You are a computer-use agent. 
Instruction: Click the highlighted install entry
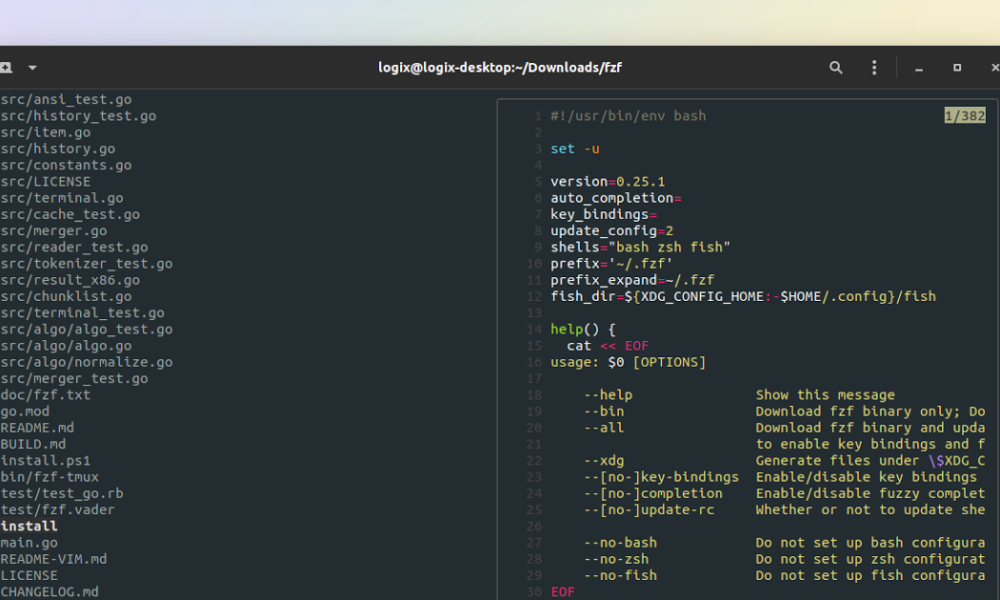point(29,527)
